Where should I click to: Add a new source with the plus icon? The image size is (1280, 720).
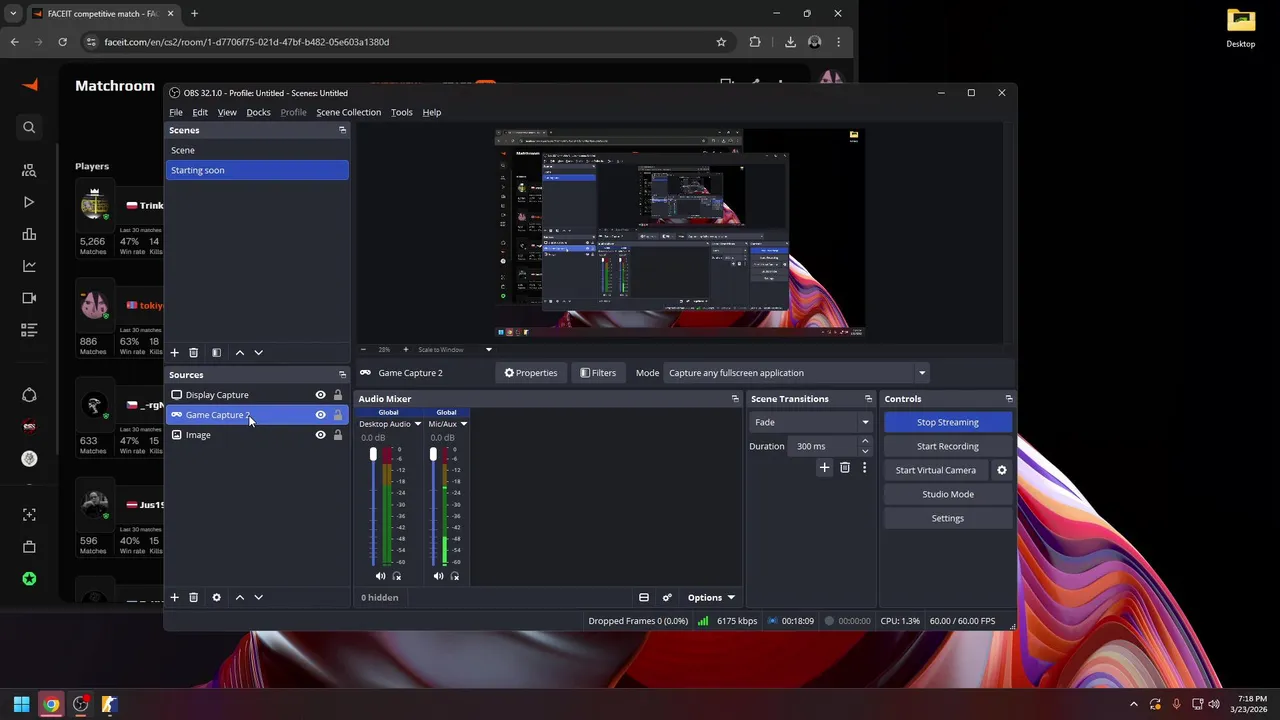point(174,597)
